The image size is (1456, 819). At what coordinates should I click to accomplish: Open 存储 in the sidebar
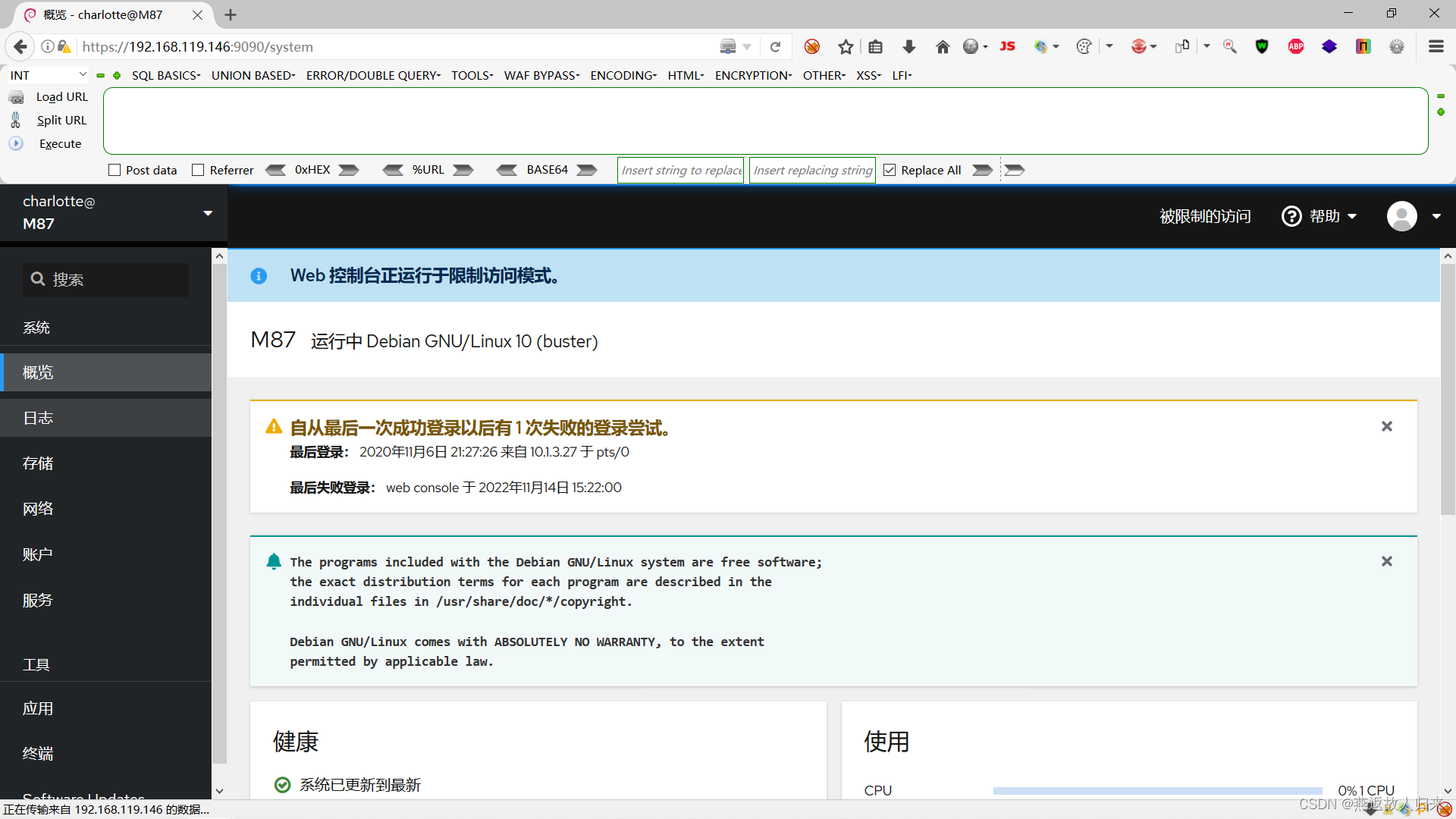click(106, 463)
